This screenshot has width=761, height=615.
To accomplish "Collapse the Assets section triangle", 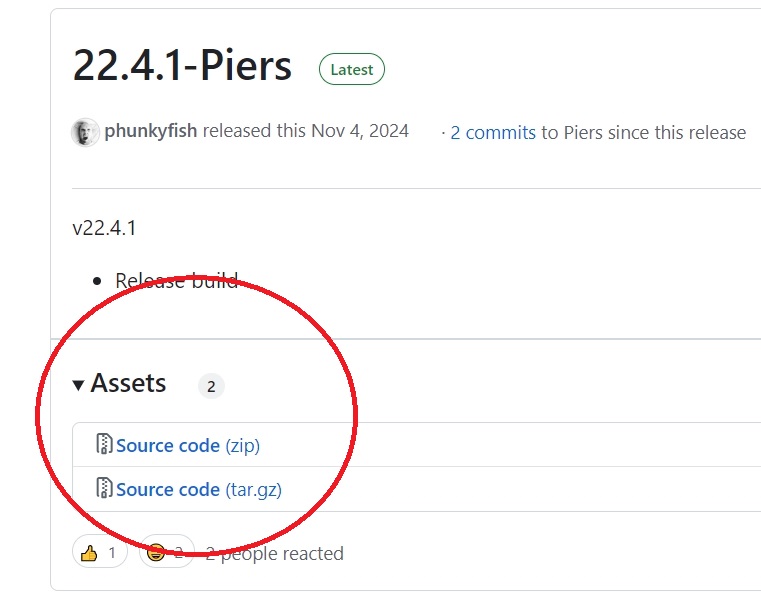I will tap(78, 385).
